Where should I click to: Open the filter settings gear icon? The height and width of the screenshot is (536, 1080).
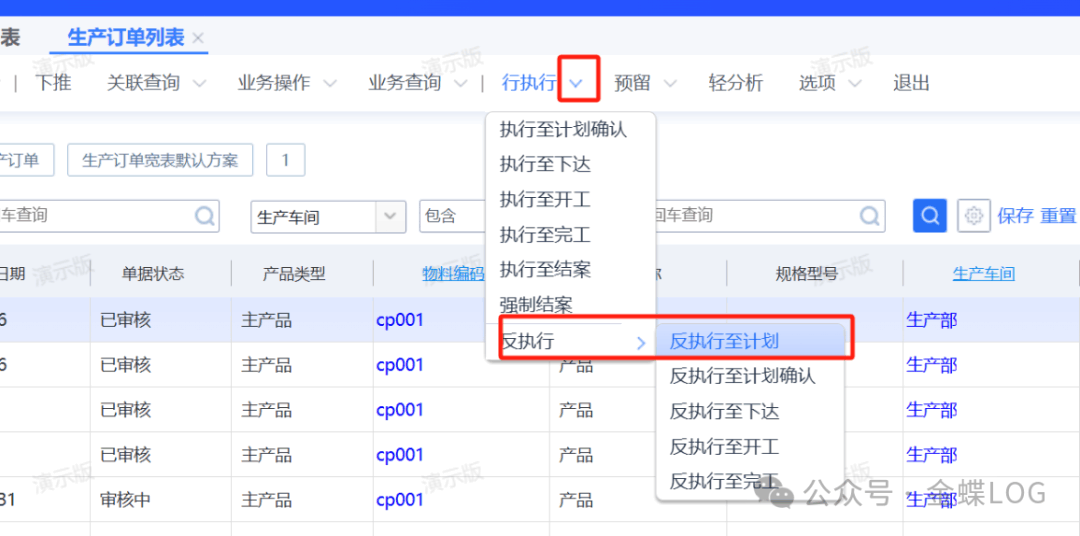tap(973, 215)
